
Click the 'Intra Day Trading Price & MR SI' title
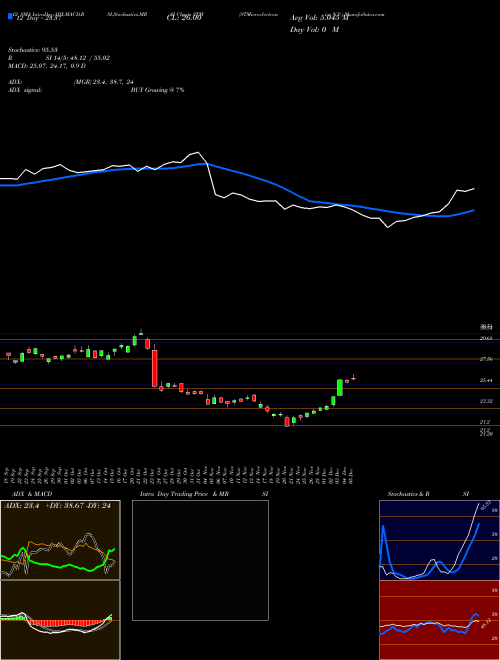tap(204, 494)
